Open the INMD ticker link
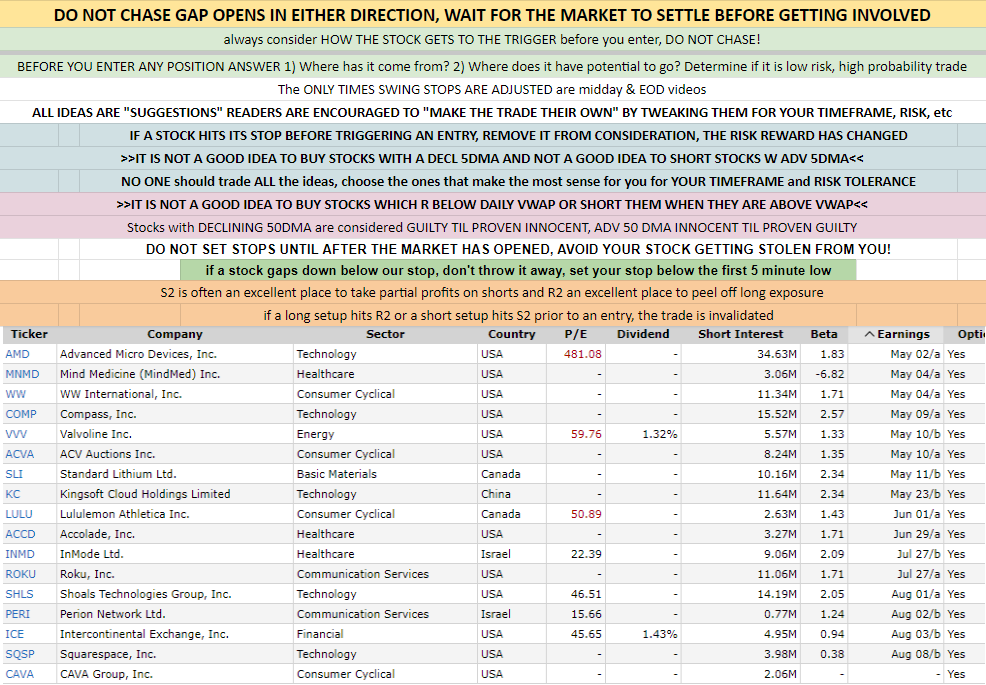986x685 pixels. pos(20,554)
